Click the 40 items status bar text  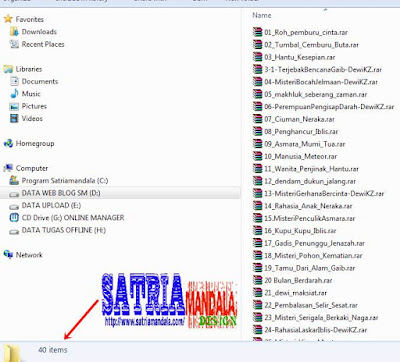pyautogui.click(x=53, y=350)
